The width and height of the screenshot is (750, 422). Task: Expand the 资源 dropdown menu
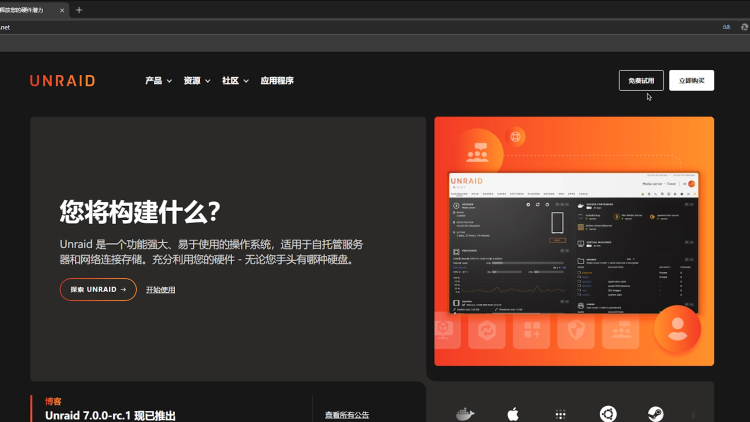[197, 80]
